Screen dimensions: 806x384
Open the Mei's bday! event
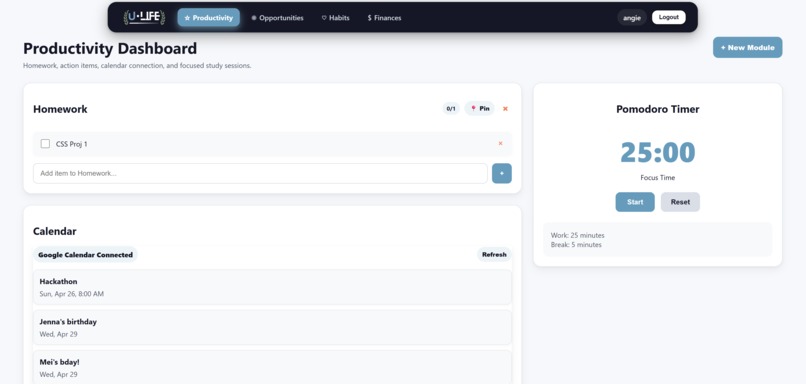coord(272,367)
